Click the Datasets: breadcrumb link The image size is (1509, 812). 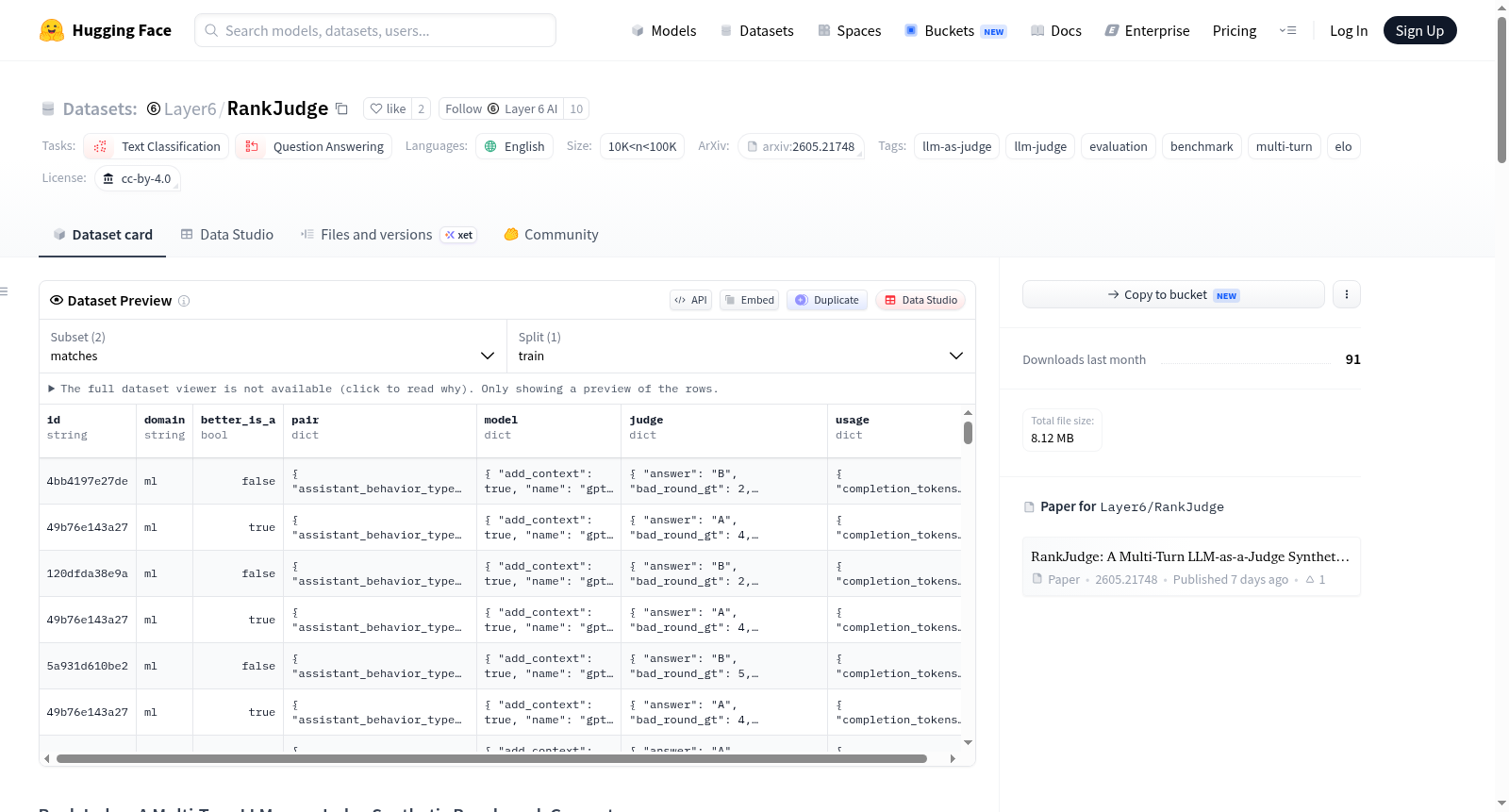(100, 109)
